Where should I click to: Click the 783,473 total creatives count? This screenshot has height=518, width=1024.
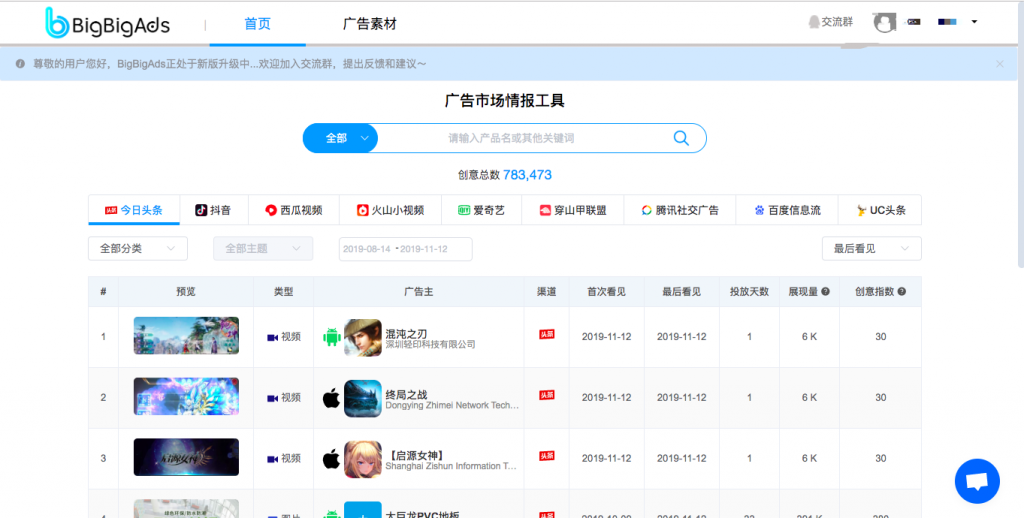click(527, 175)
